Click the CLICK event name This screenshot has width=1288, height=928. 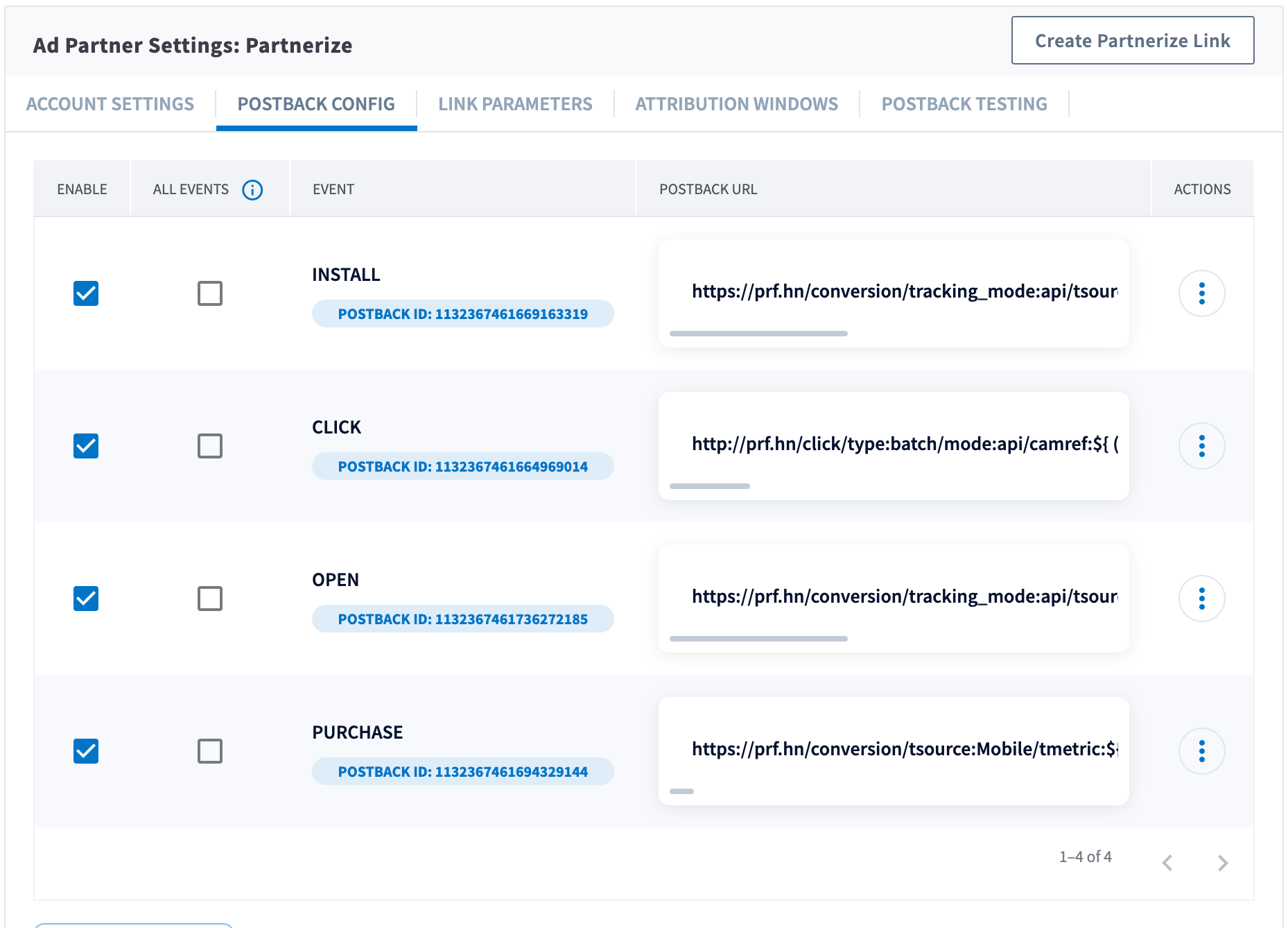[336, 427]
